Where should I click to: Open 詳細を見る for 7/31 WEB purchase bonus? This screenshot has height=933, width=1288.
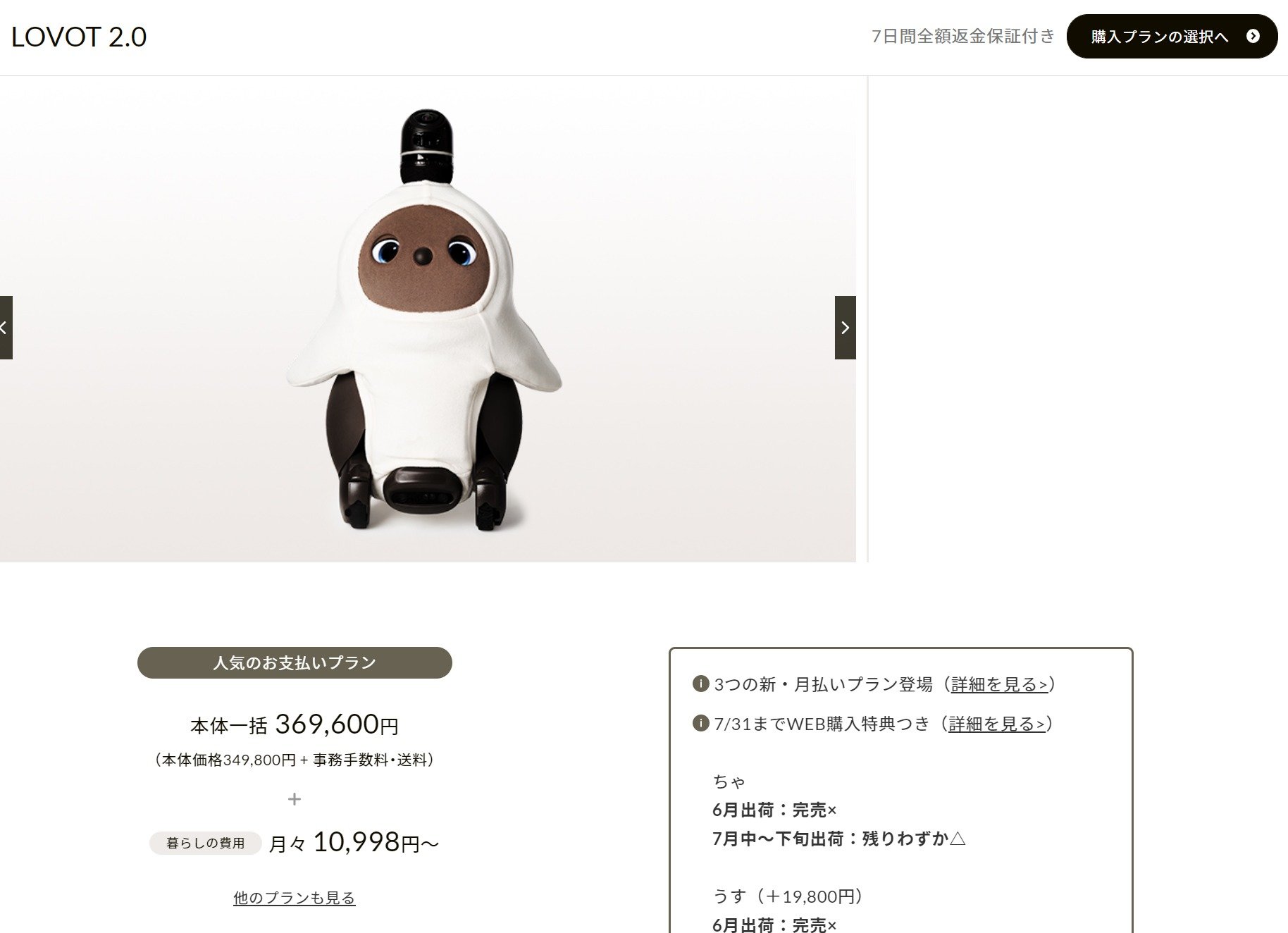(996, 724)
